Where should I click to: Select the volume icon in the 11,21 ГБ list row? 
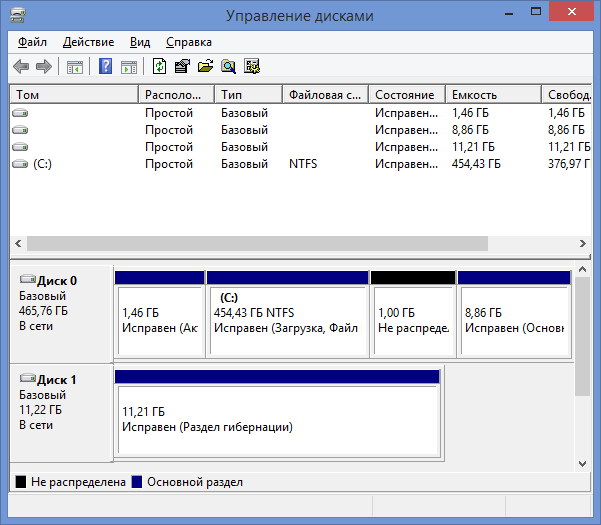pyautogui.click(x=20, y=147)
